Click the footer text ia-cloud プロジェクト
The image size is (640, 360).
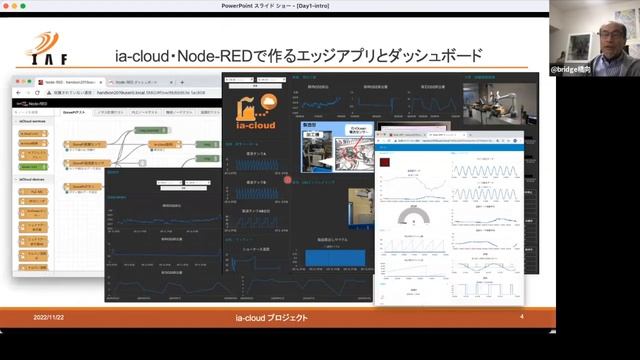tap(271, 318)
